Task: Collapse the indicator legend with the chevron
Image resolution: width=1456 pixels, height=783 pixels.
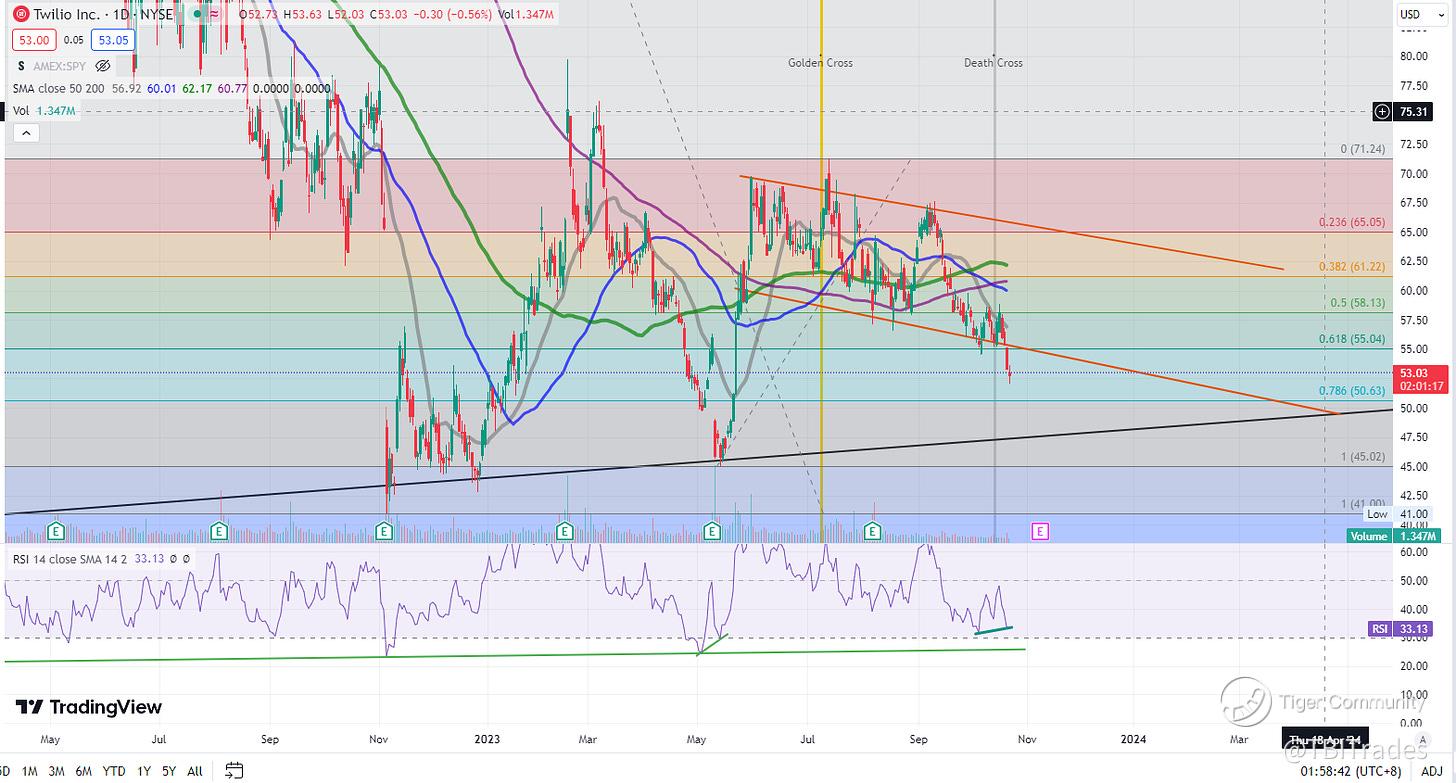Action: coord(25,133)
